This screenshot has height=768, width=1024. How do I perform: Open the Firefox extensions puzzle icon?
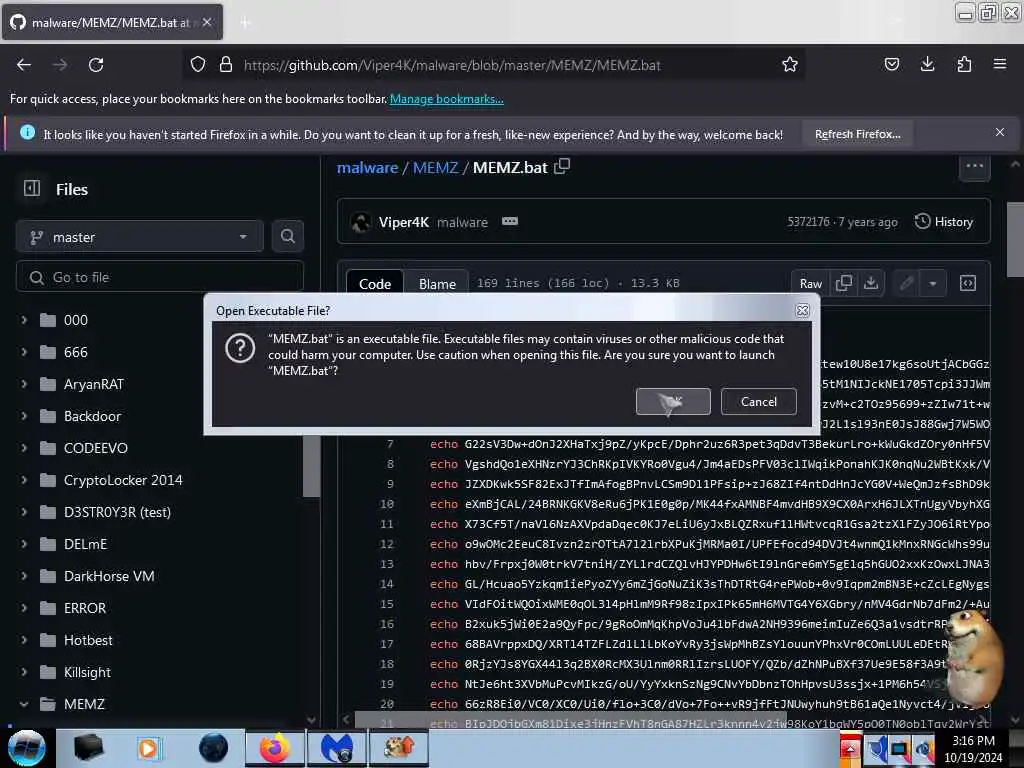coord(964,64)
